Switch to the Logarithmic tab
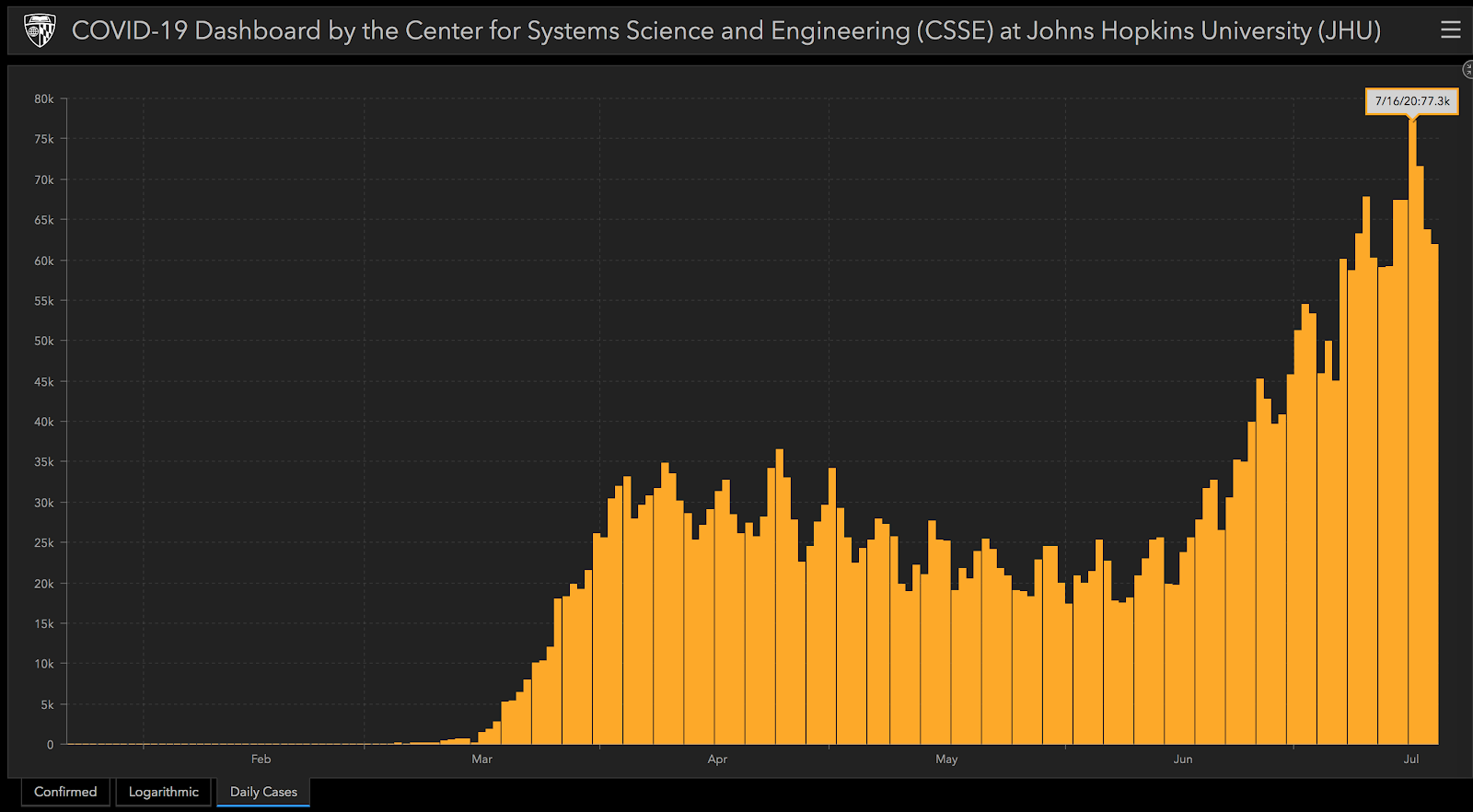This screenshot has height=812, width=1473. (164, 792)
